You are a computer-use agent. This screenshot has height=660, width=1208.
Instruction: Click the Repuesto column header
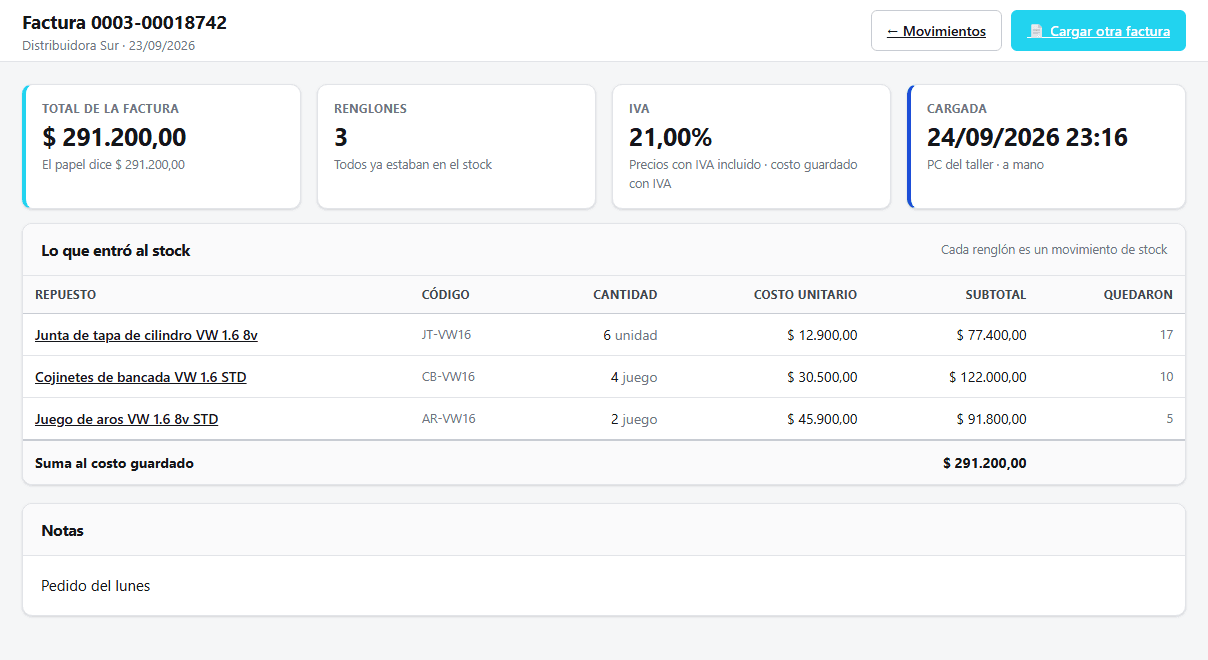(x=66, y=295)
